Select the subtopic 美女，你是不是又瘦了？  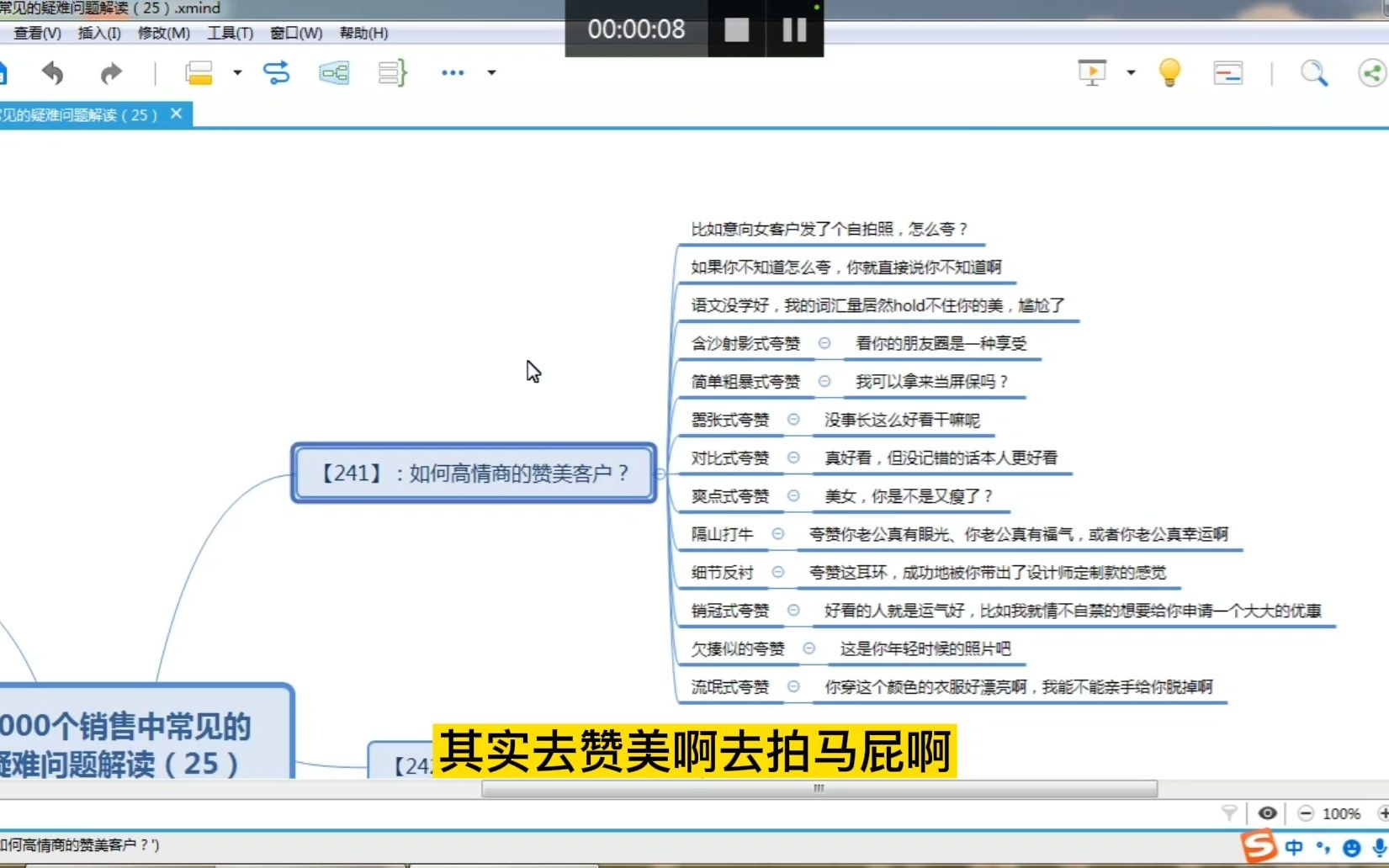tap(909, 496)
